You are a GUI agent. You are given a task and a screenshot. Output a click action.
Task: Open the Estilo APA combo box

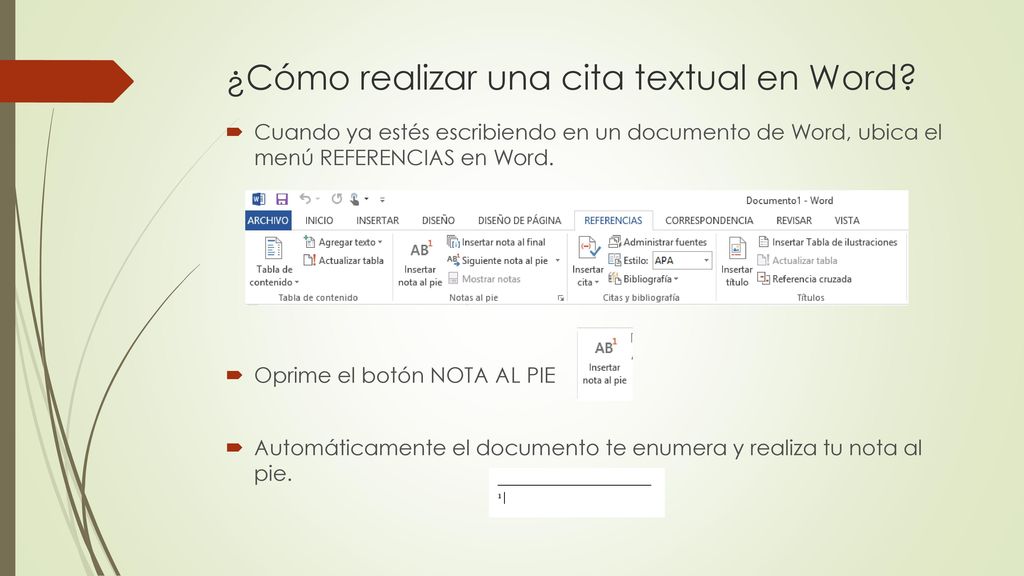682,261
